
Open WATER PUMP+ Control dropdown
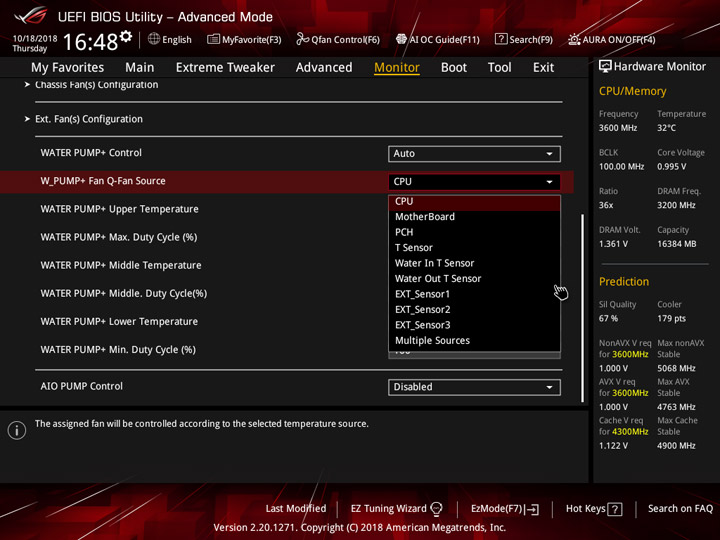(x=474, y=154)
